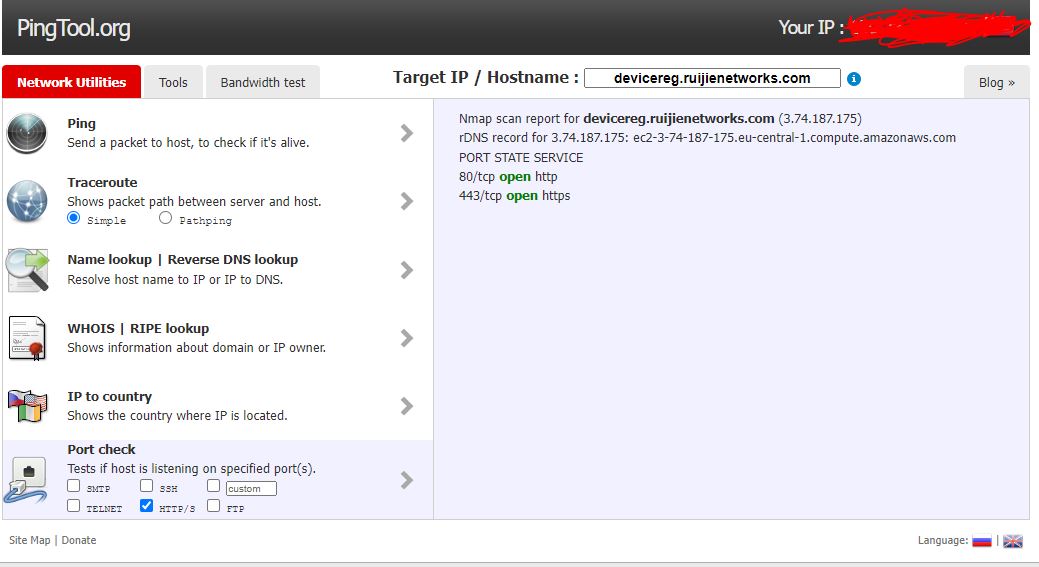The image size is (1039, 567).
Task: Uncheck the HTTP/S port checkbox
Action: (147, 506)
